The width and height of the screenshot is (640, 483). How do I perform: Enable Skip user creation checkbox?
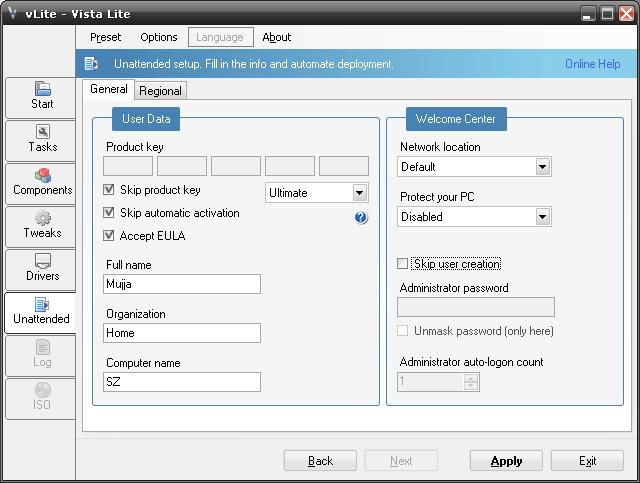tap(402, 263)
